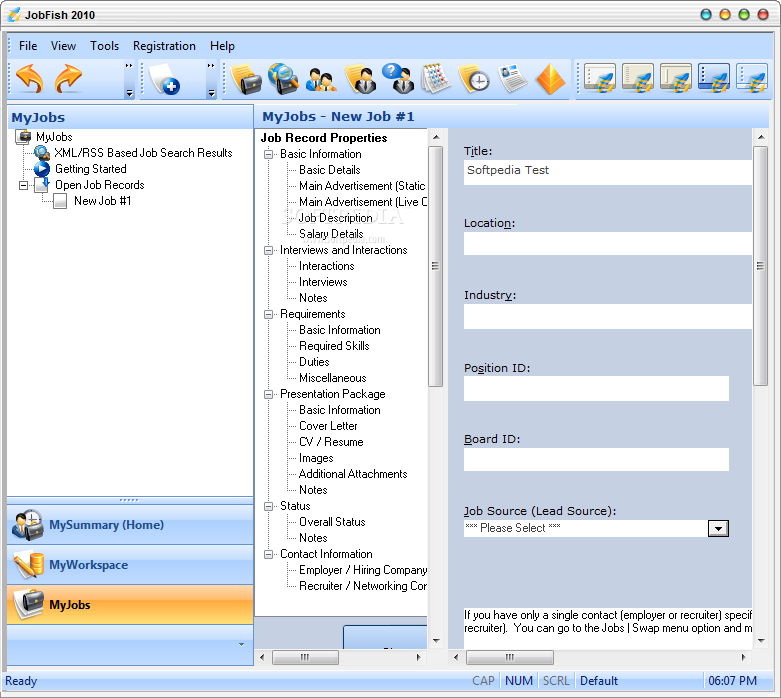Click the question mark person toolbar icon
Viewport: 781px width, 698px height.
[398, 79]
